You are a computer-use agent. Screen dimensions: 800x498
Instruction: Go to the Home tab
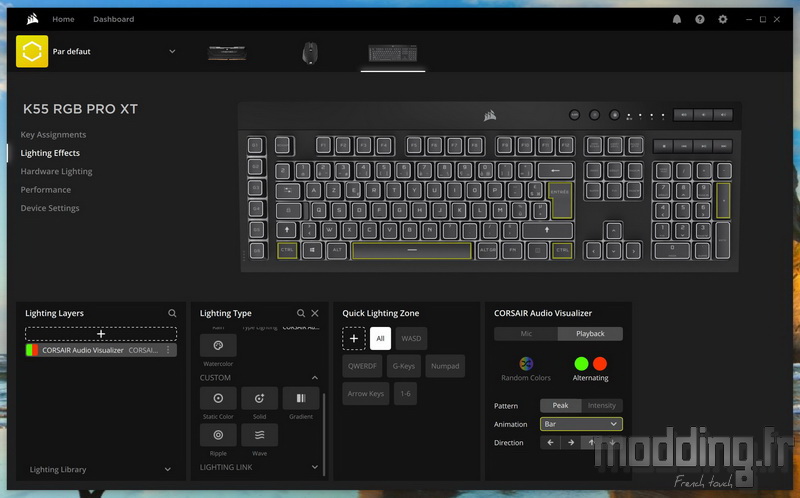click(x=63, y=19)
